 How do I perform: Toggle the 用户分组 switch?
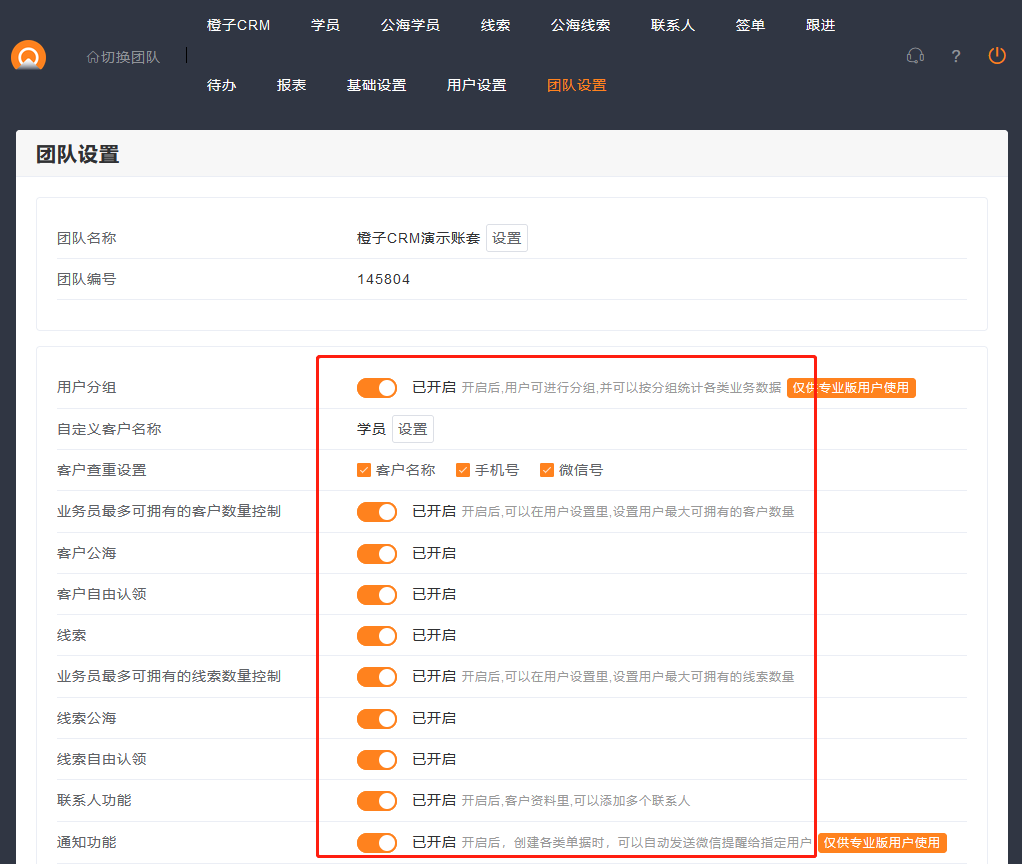[x=377, y=388]
